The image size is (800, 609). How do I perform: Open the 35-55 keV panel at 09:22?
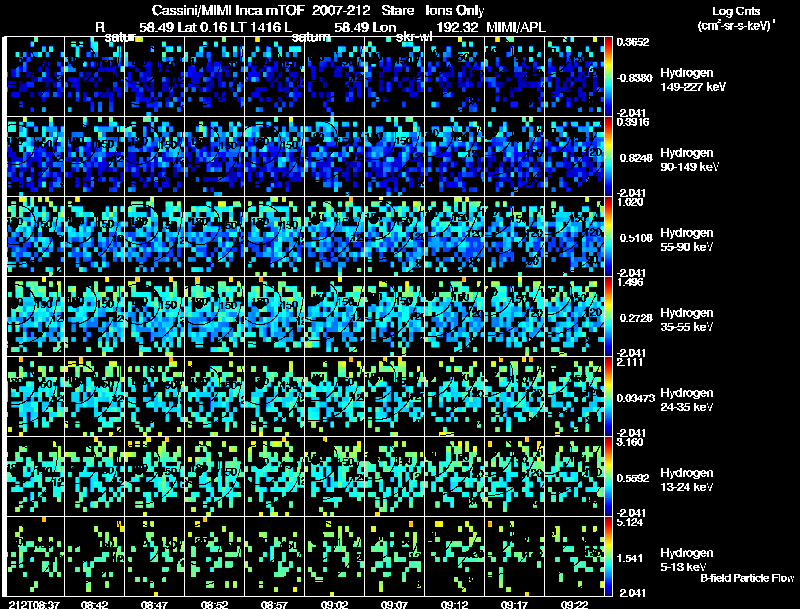(574, 317)
